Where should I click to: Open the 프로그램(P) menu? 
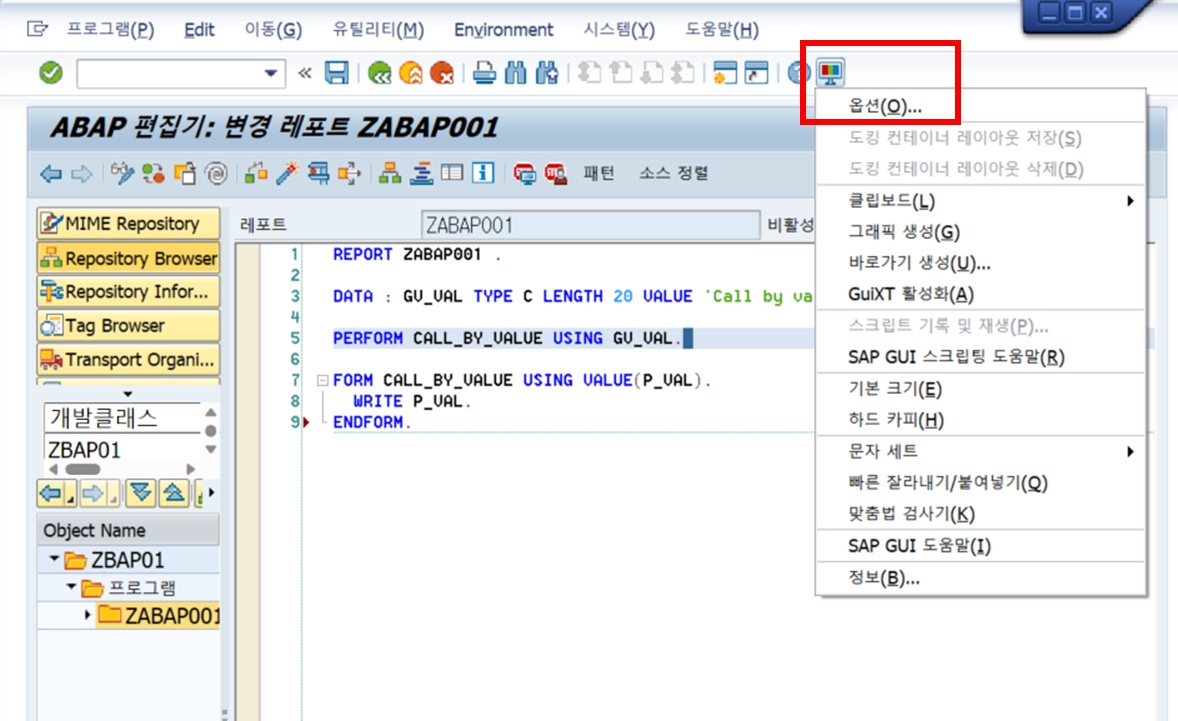110,29
